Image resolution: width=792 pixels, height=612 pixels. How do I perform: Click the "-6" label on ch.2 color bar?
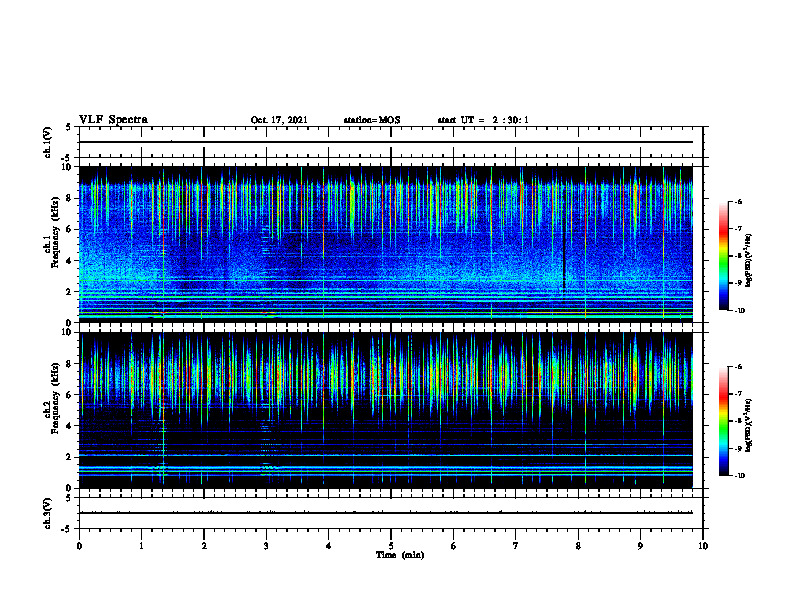[738, 367]
